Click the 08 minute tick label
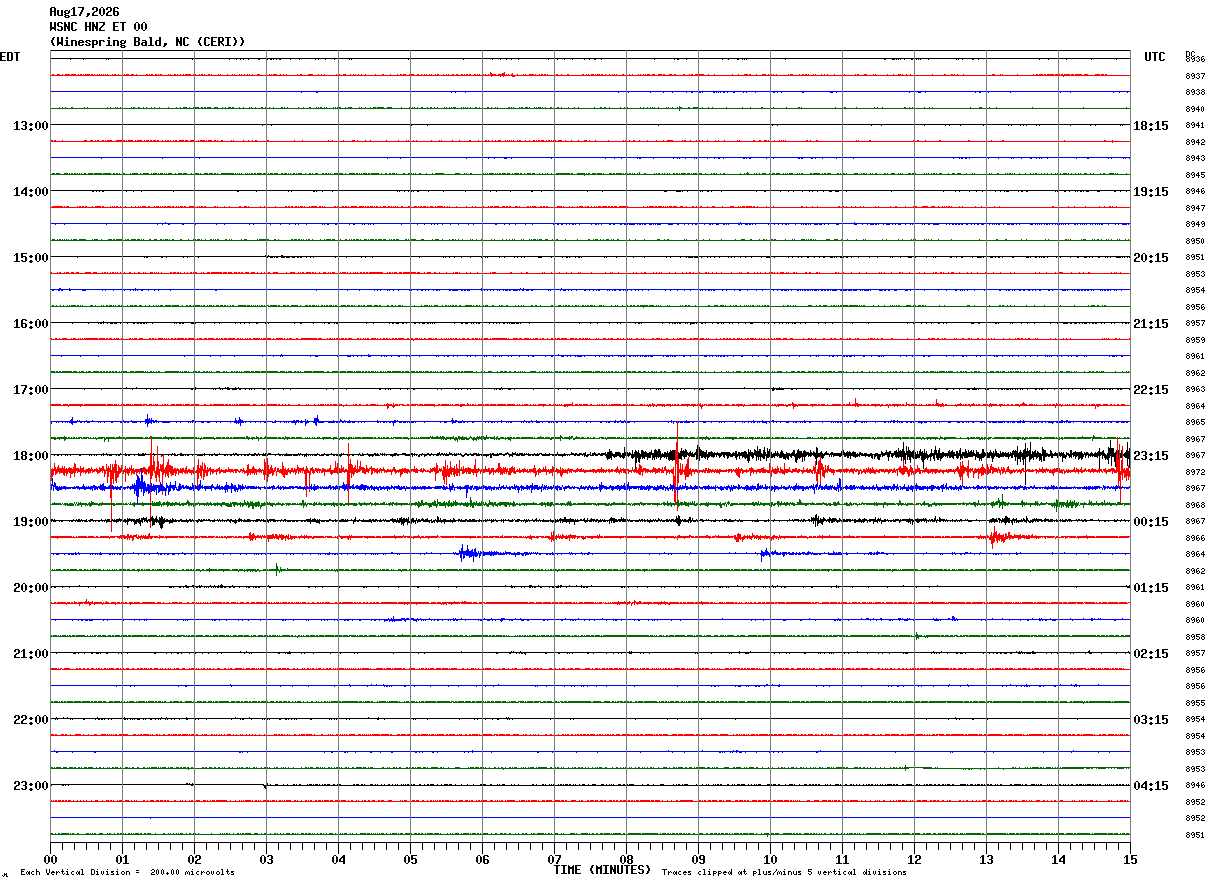 [626, 859]
